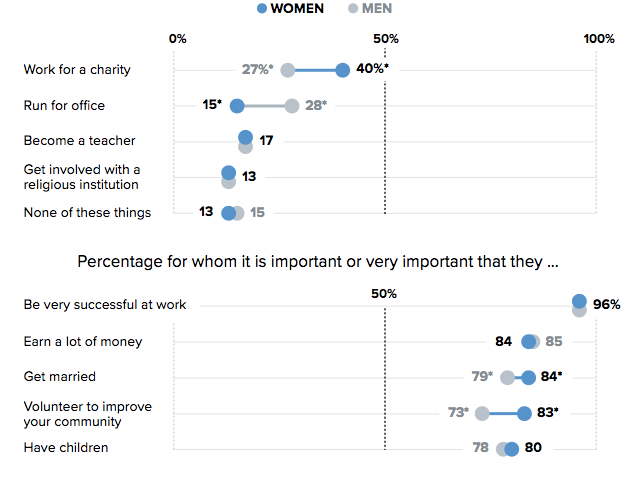Click the women's 84% Get married dot
This screenshot has width=638, height=490.
529,377
